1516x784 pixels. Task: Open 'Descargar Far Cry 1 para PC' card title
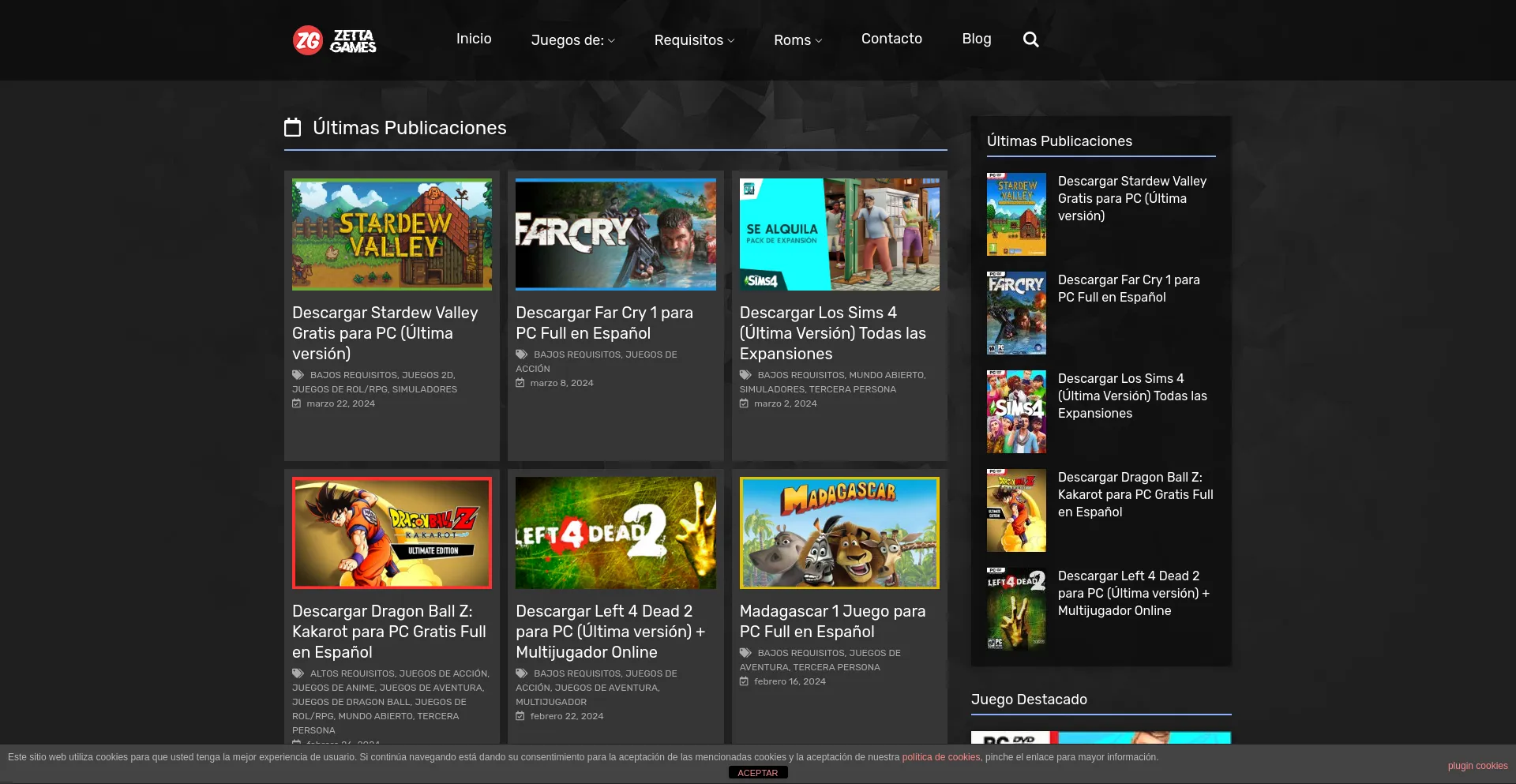click(x=605, y=323)
